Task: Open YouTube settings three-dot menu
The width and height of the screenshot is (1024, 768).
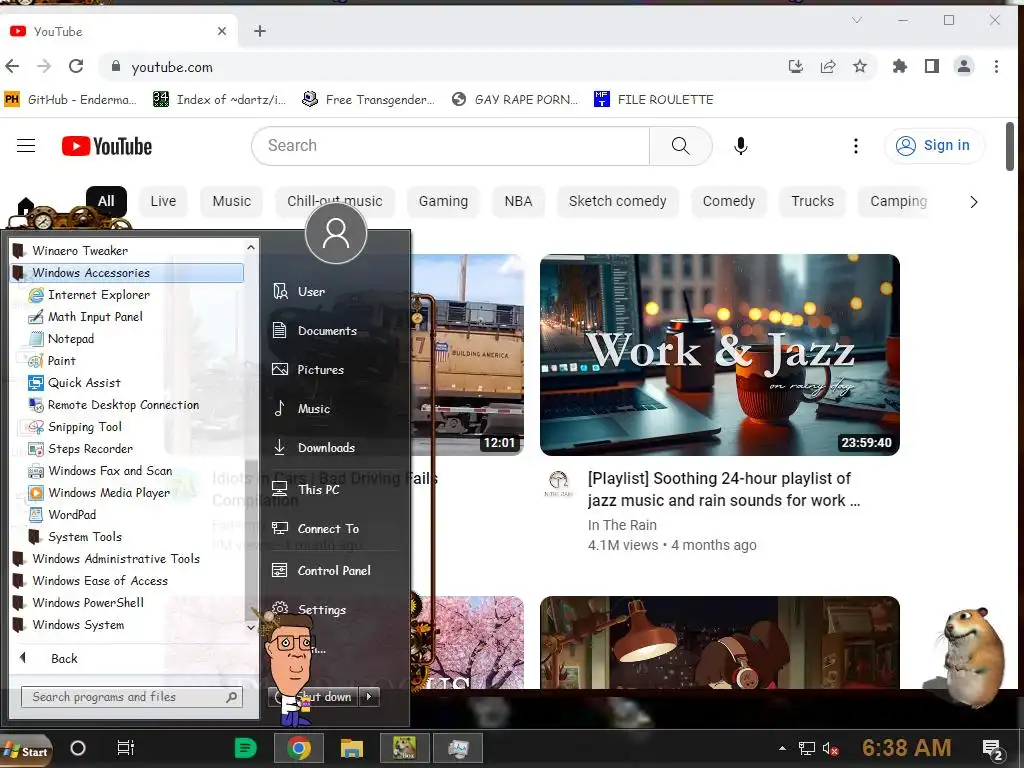Action: [856, 146]
